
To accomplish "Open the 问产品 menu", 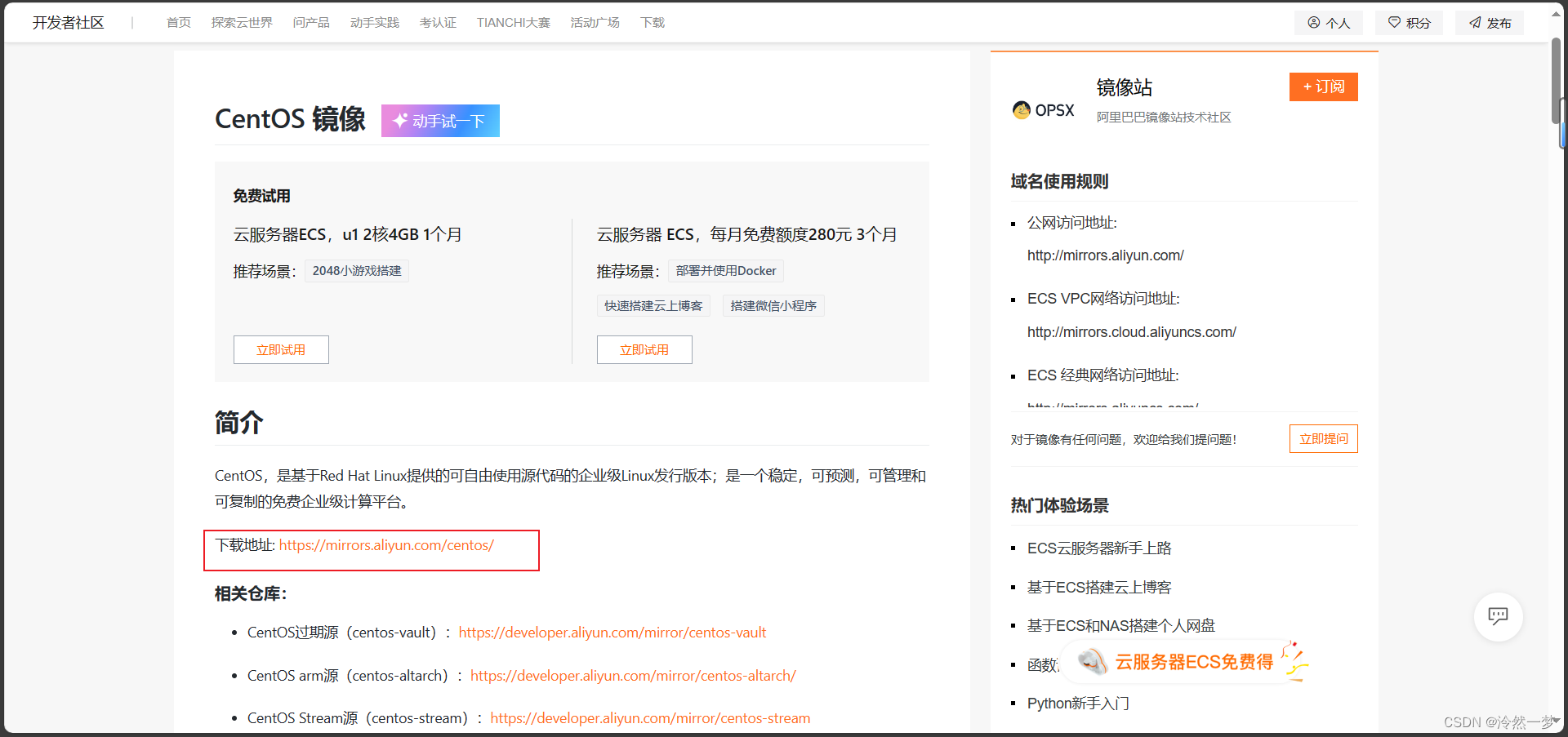I will [x=311, y=23].
